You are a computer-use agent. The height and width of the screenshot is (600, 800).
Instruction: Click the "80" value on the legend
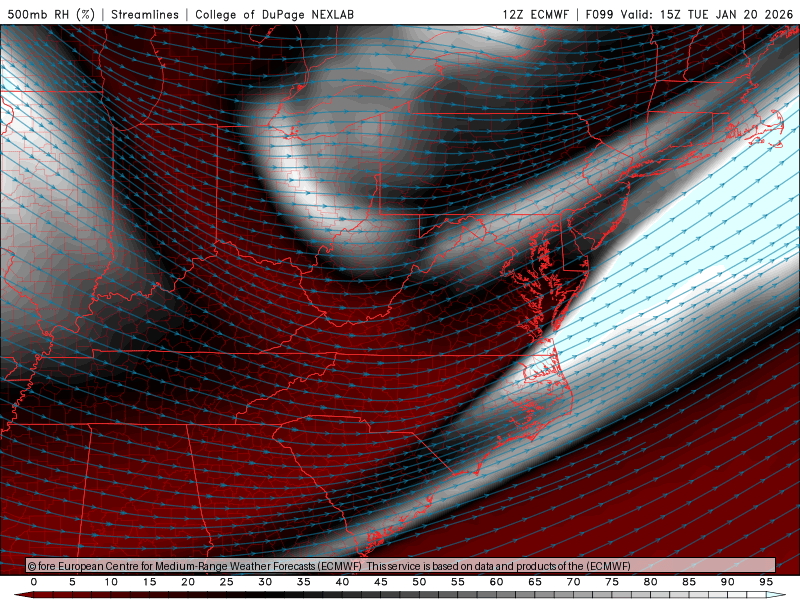pyautogui.click(x=651, y=582)
